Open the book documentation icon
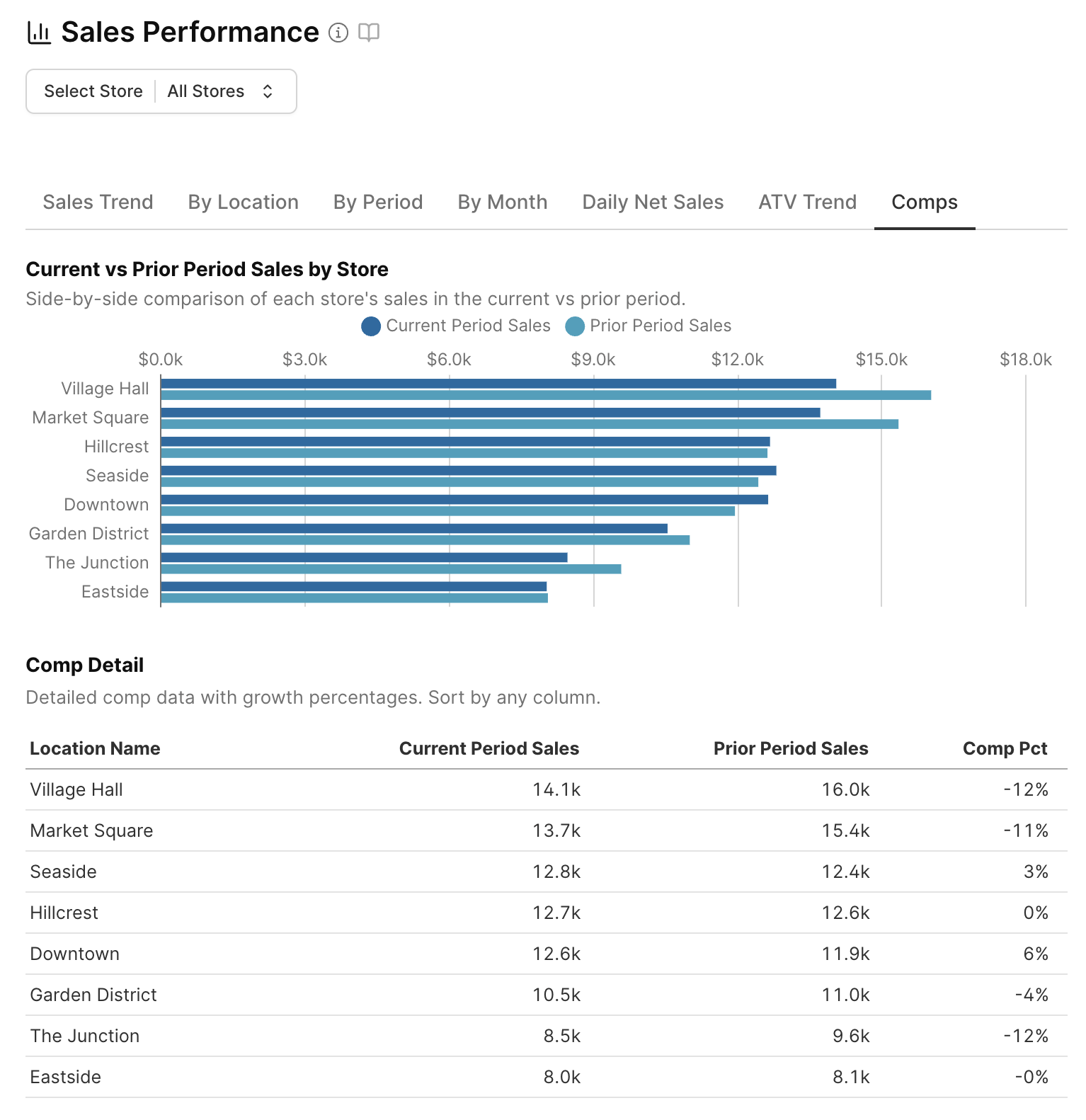The image size is (1086, 1120). [369, 33]
